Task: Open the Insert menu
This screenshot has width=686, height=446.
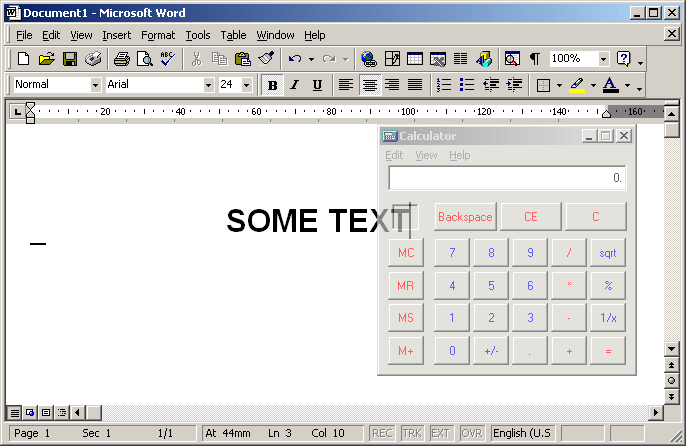Action: click(116, 35)
